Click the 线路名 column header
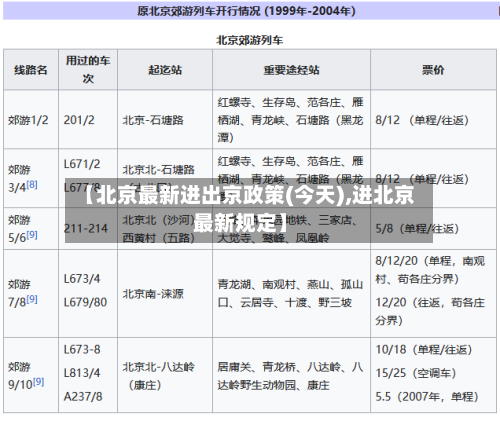 tap(31, 70)
